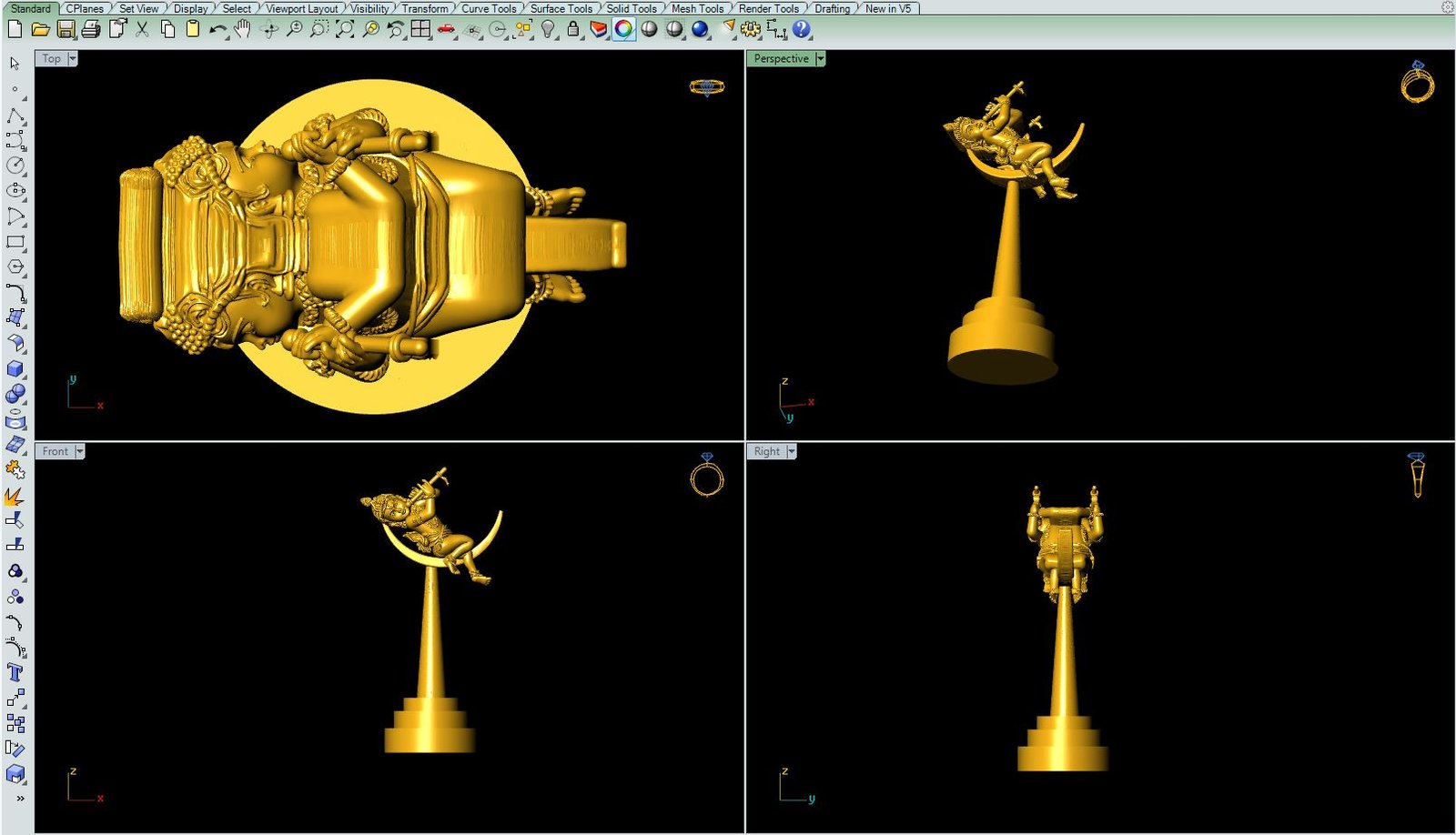The width and height of the screenshot is (1456, 835).
Task: Open the Right viewport dropdown arrow
Action: point(792,451)
